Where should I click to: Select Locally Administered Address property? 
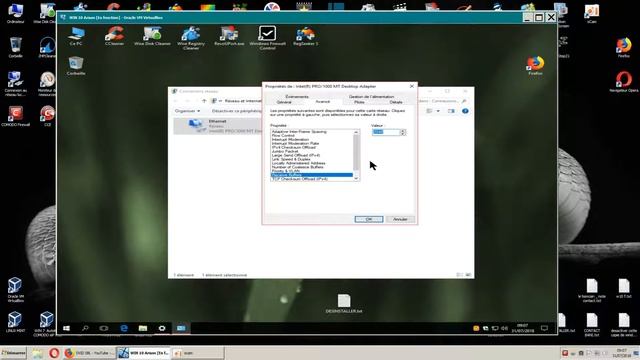click(312, 163)
